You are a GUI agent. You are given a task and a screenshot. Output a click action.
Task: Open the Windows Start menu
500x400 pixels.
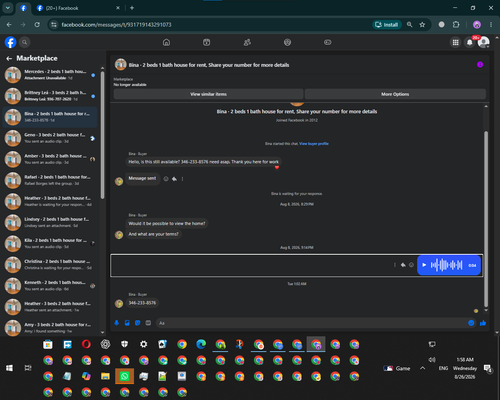click(x=9, y=368)
